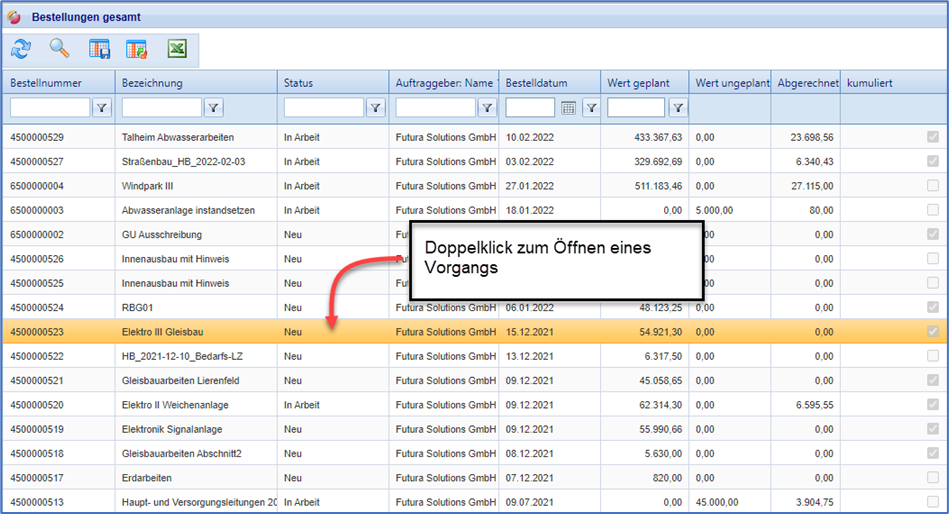Export the list to Excel
Image resolution: width=949 pixels, height=514 pixels.
(x=177, y=49)
